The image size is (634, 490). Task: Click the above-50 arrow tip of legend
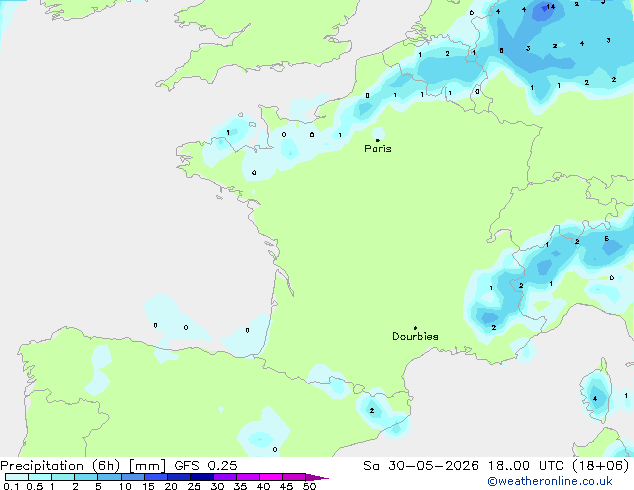coord(317,477)
